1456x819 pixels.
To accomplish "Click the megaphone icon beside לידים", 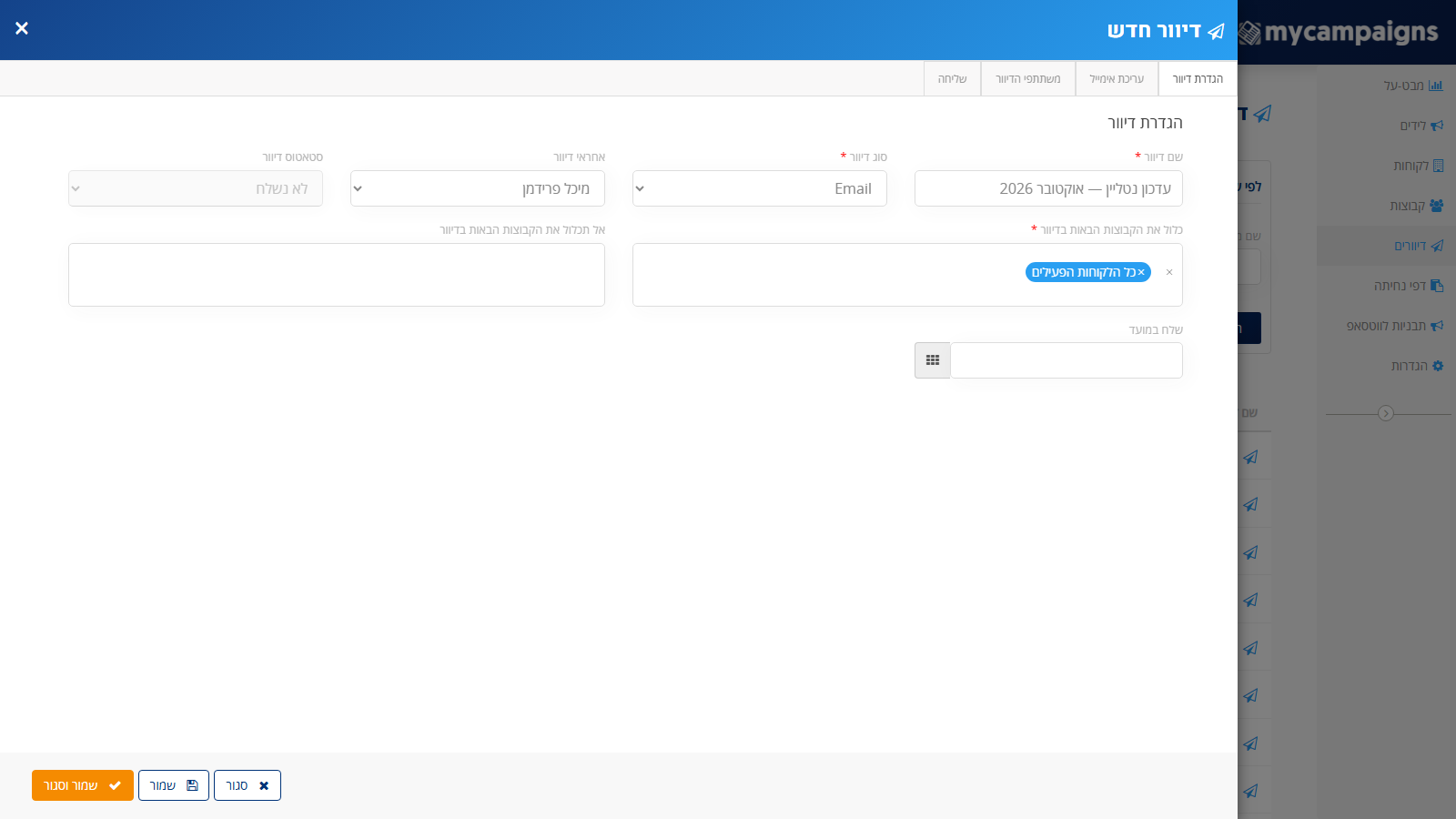I will (x=1437, y=126).
